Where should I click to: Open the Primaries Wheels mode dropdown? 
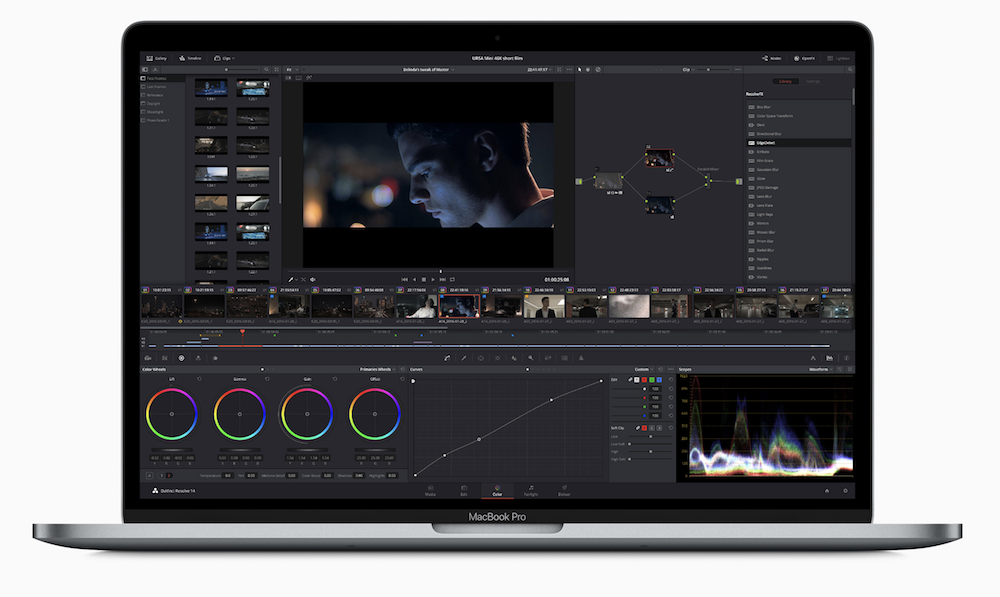point(378,369)
